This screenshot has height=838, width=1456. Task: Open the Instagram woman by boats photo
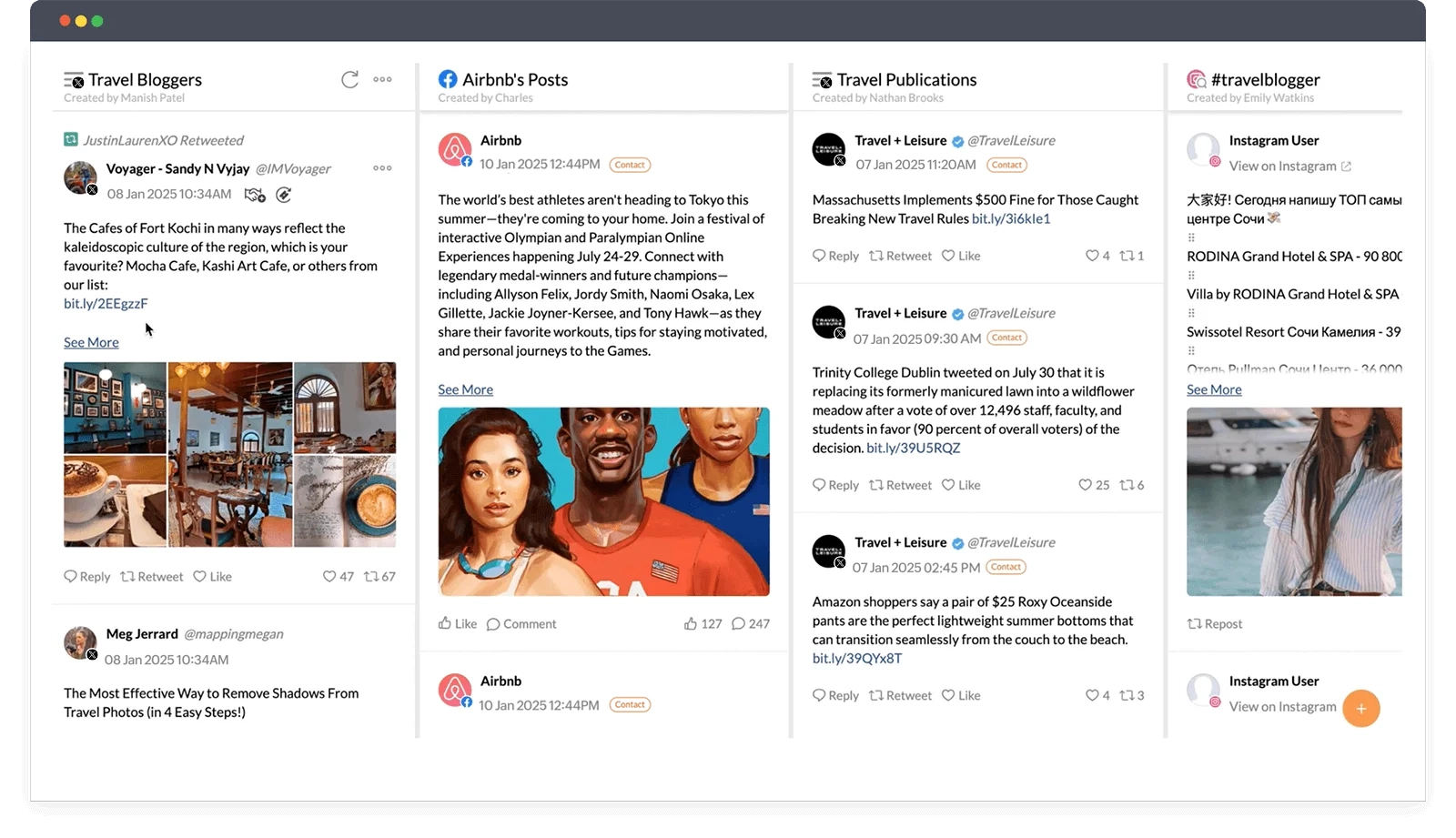pos(1294,502)
